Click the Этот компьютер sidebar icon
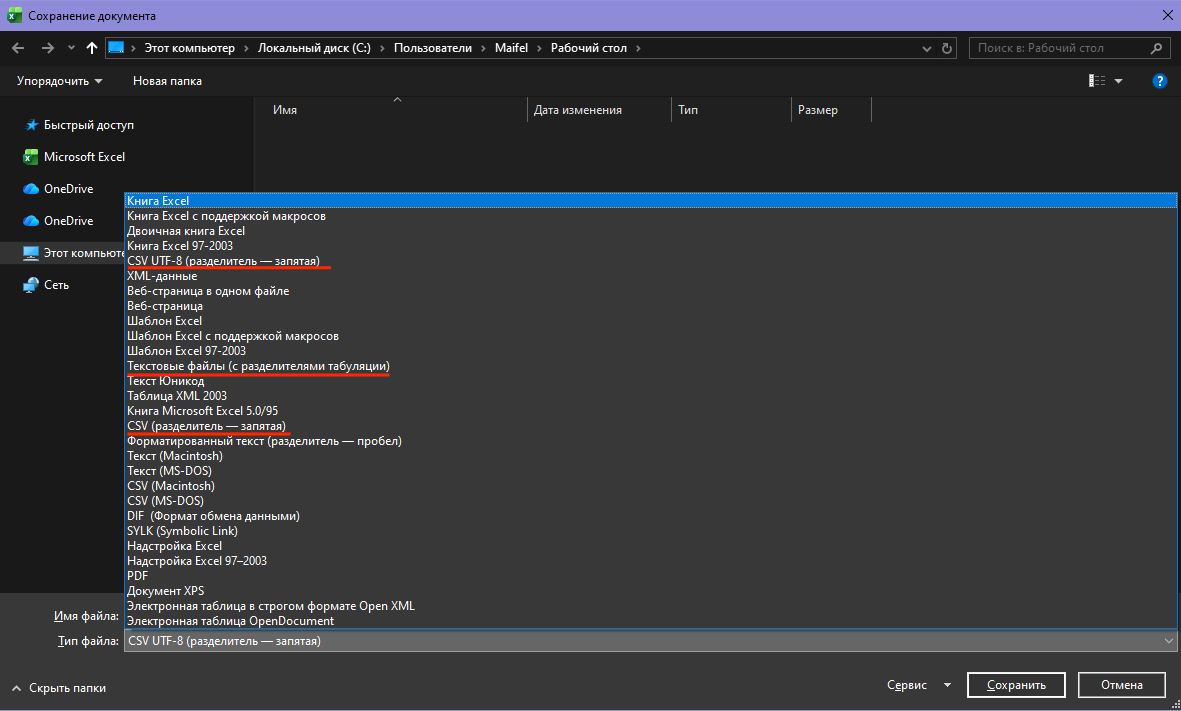The height and width of the screenshot is (711, 1181). pos(31,253)
